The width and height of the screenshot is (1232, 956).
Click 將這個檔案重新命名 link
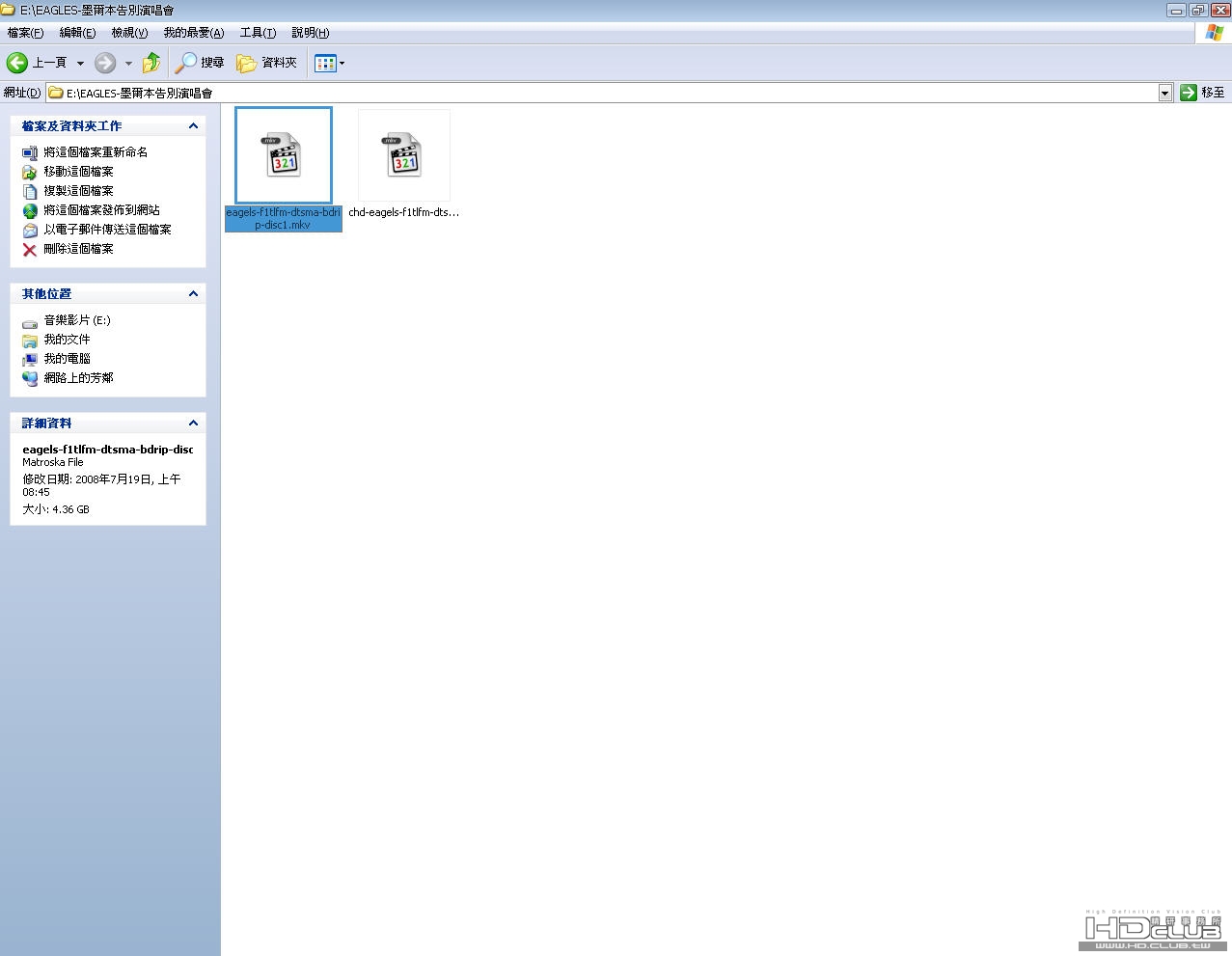(96, 152)
